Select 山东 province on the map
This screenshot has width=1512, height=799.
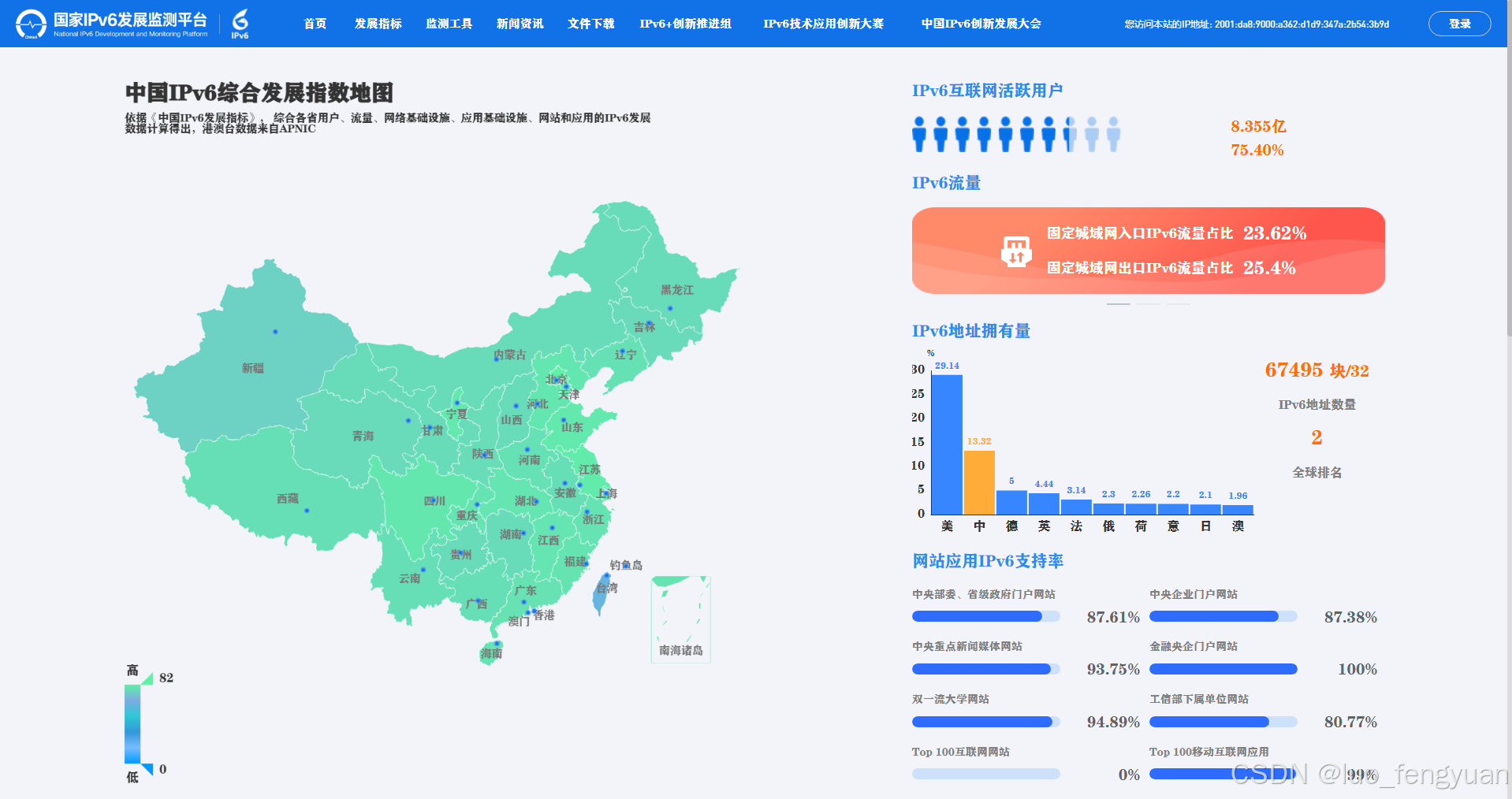[x=572, y=427]
